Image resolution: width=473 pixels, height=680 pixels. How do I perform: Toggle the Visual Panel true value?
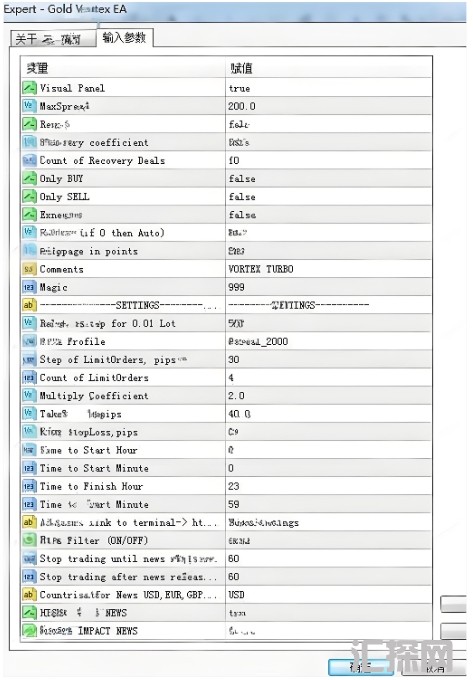coord(328,88)
